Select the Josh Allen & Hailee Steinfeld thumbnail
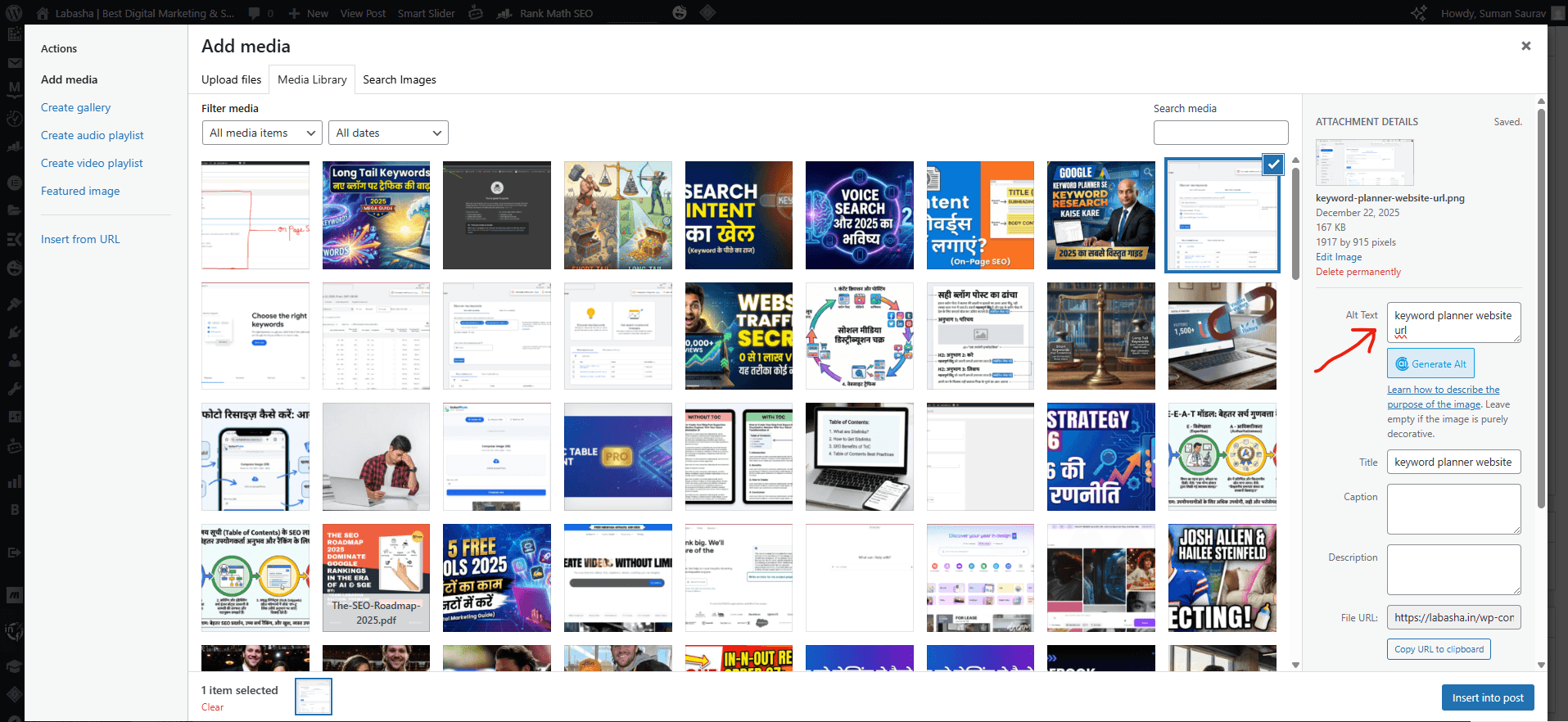This screenshot has height=722, width=1568. (1222, 578)
